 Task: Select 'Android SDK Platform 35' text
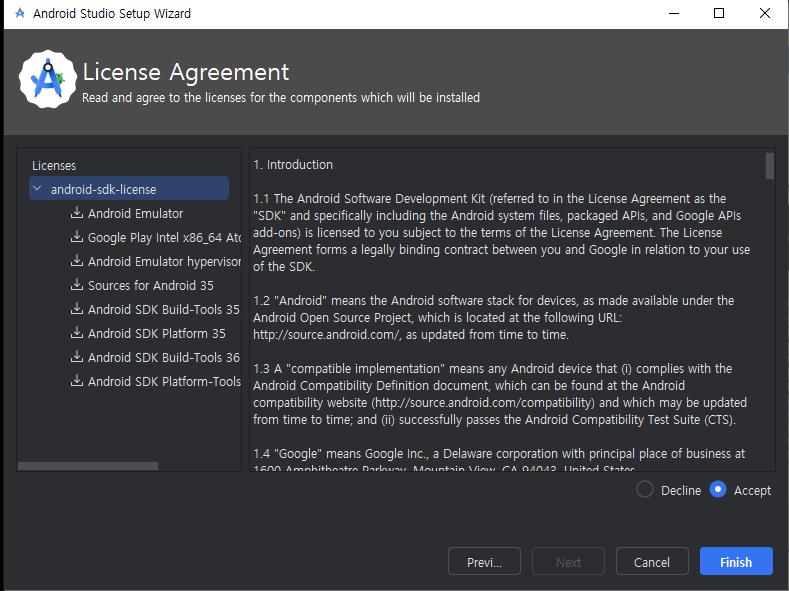coord(156,333)
